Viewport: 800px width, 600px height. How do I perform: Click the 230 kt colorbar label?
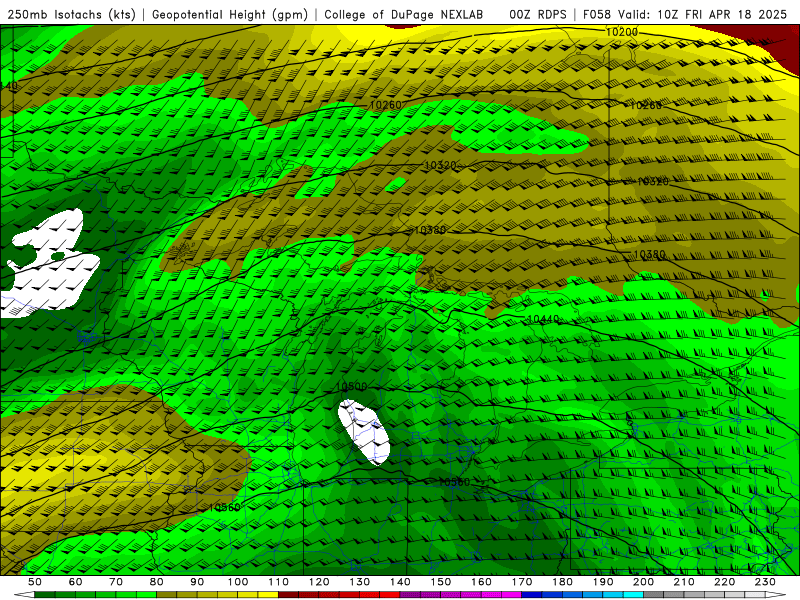(765, 582)
